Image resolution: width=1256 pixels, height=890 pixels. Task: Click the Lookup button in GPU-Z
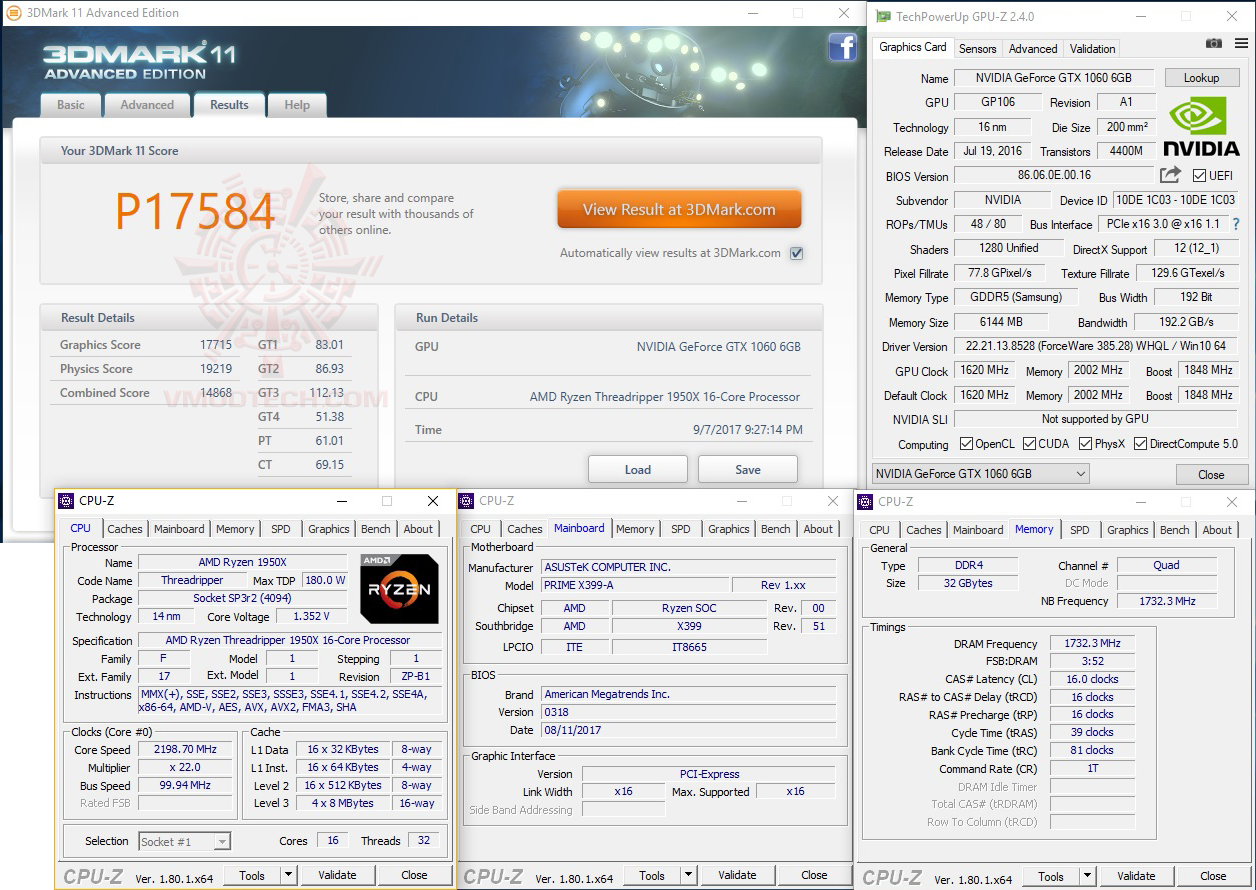coord(1202,77)
